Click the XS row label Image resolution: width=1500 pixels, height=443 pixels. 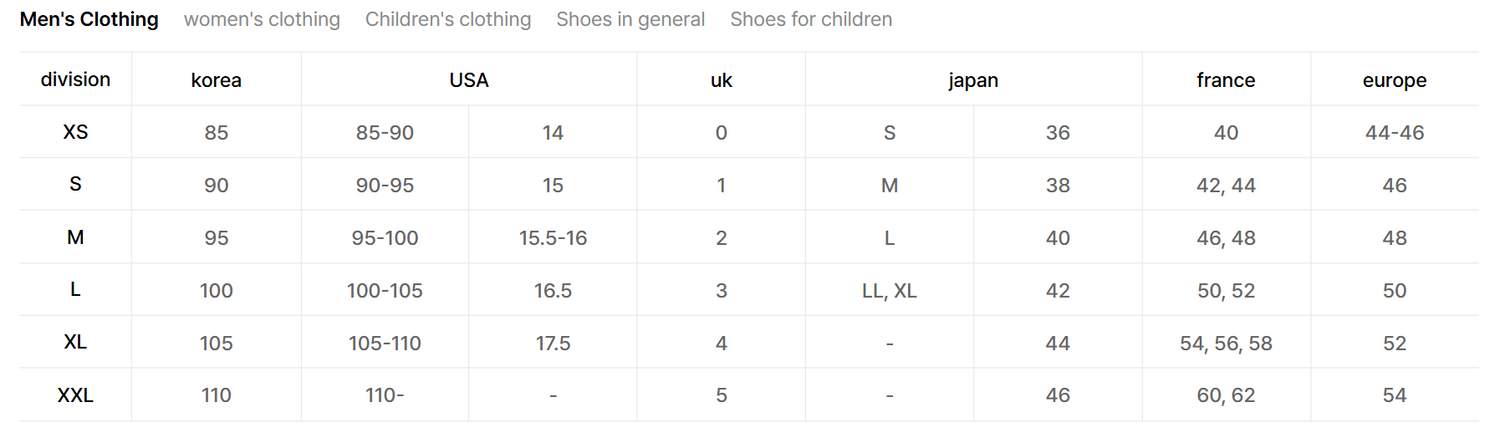(x=76, y=132)
